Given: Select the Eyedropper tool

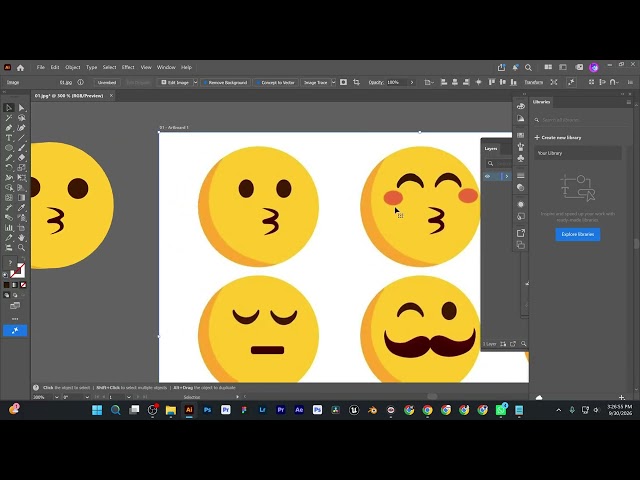Looking at the screenshot, I should pos(22,207).
